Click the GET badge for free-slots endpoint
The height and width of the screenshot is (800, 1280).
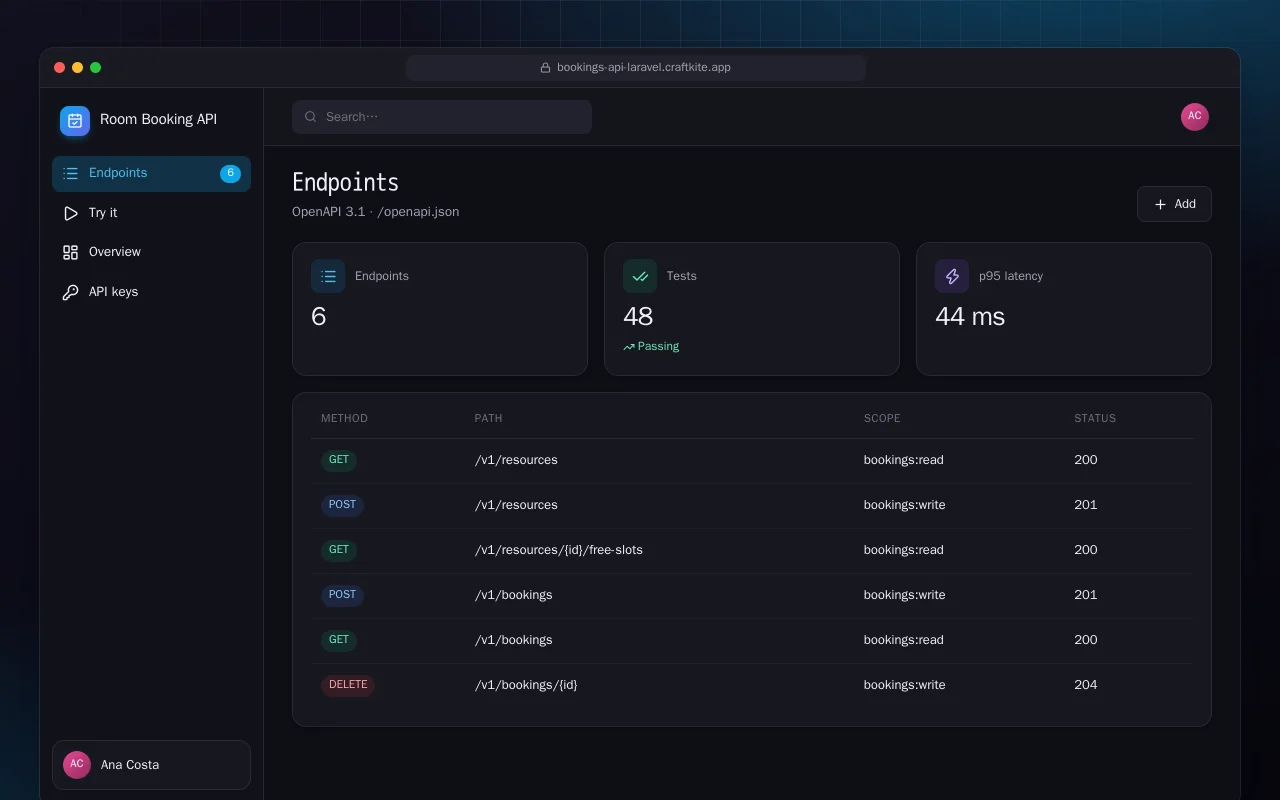[x=339, y=550]
